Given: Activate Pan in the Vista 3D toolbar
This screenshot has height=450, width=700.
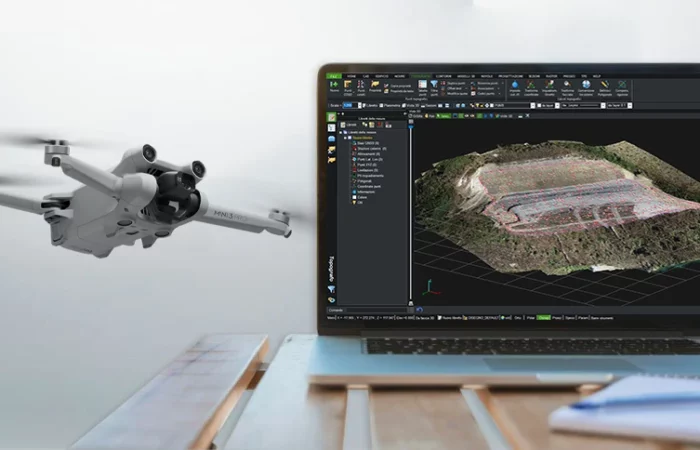Looking at the screenshot, I should click(x=429, y=116).
